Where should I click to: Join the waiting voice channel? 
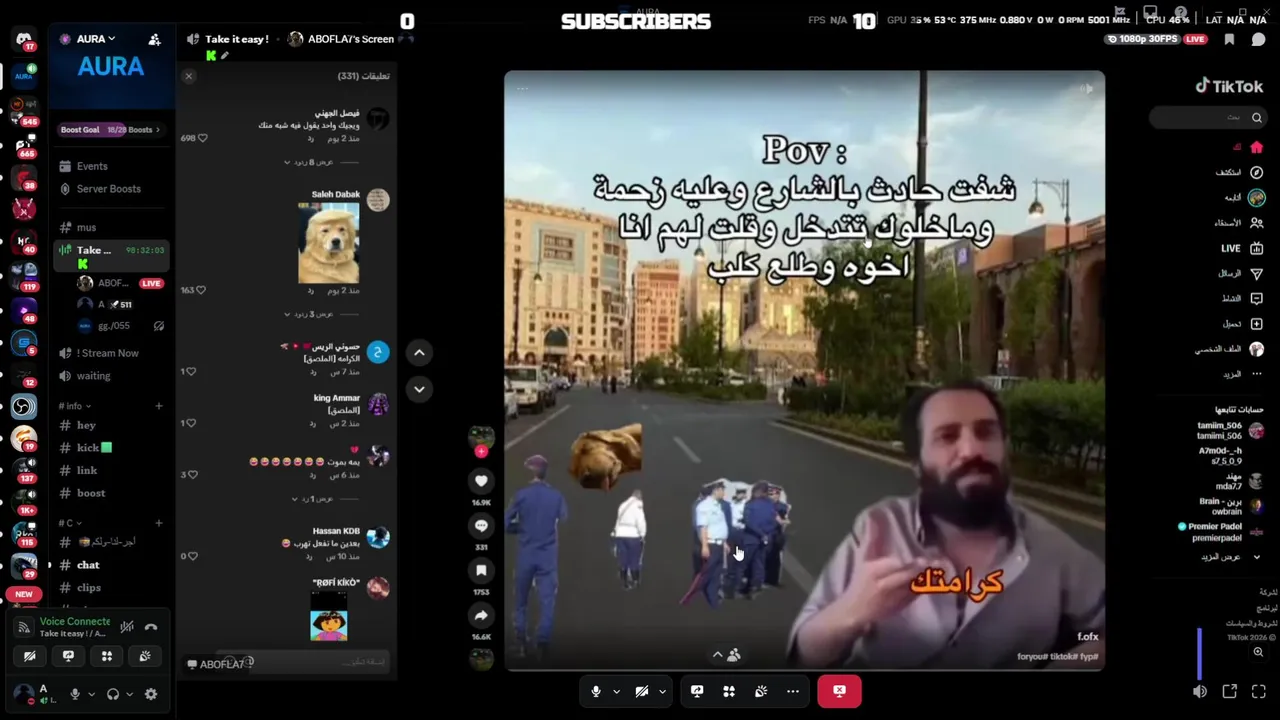pyautogui.click(x=94, y=376)
